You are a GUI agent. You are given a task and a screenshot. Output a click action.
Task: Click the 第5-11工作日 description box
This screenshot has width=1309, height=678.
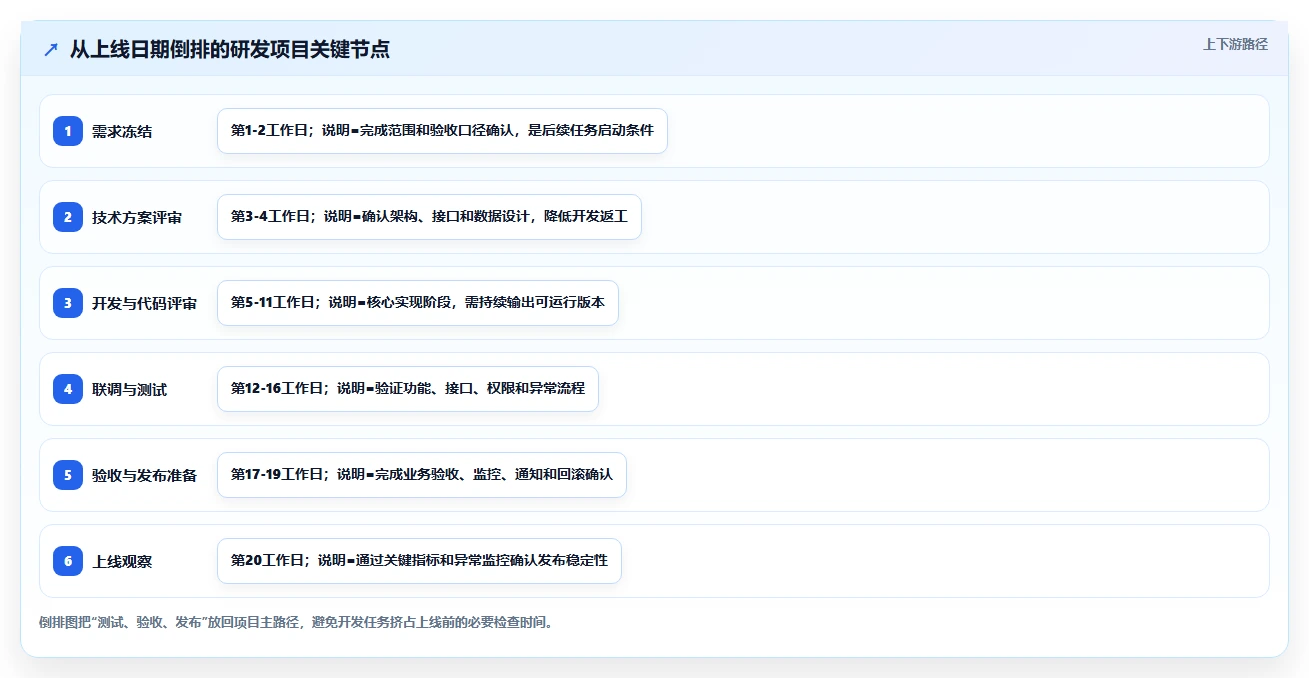[418, 303]
